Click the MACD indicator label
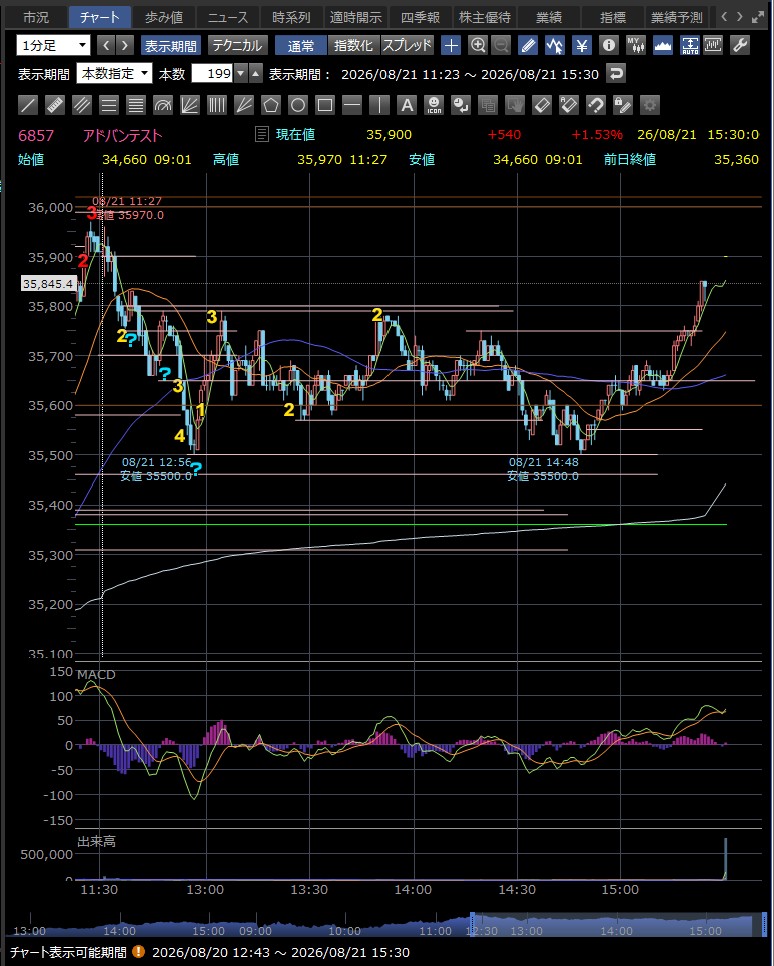Screen dimensions: 774x966 (96, 675)
